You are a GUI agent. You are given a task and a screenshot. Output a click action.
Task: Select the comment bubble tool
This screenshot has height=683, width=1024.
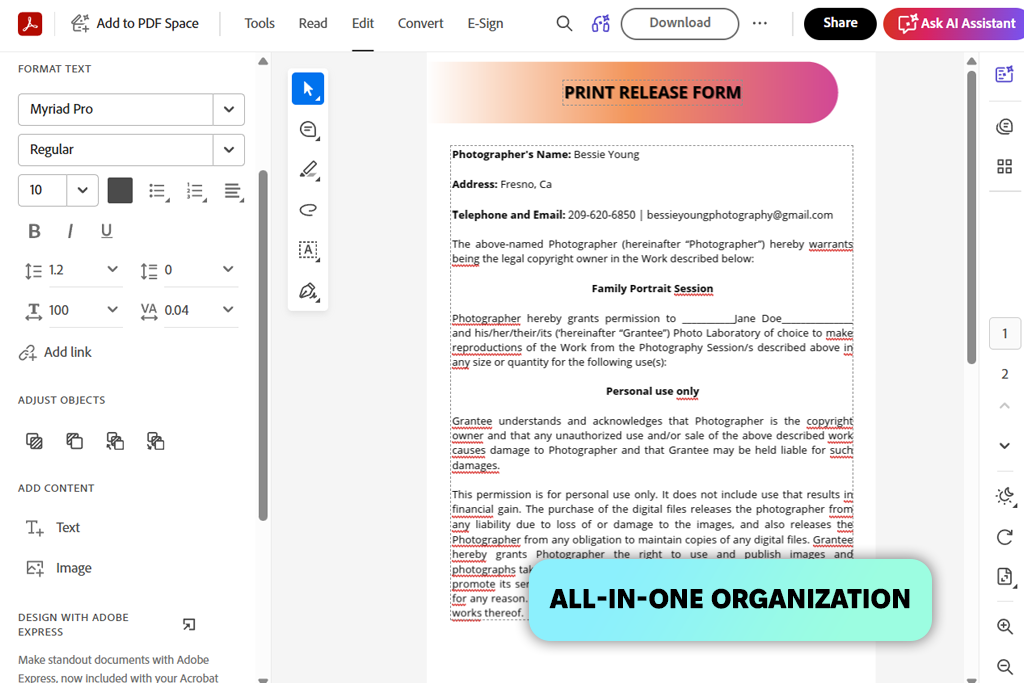tap(308, 129)
